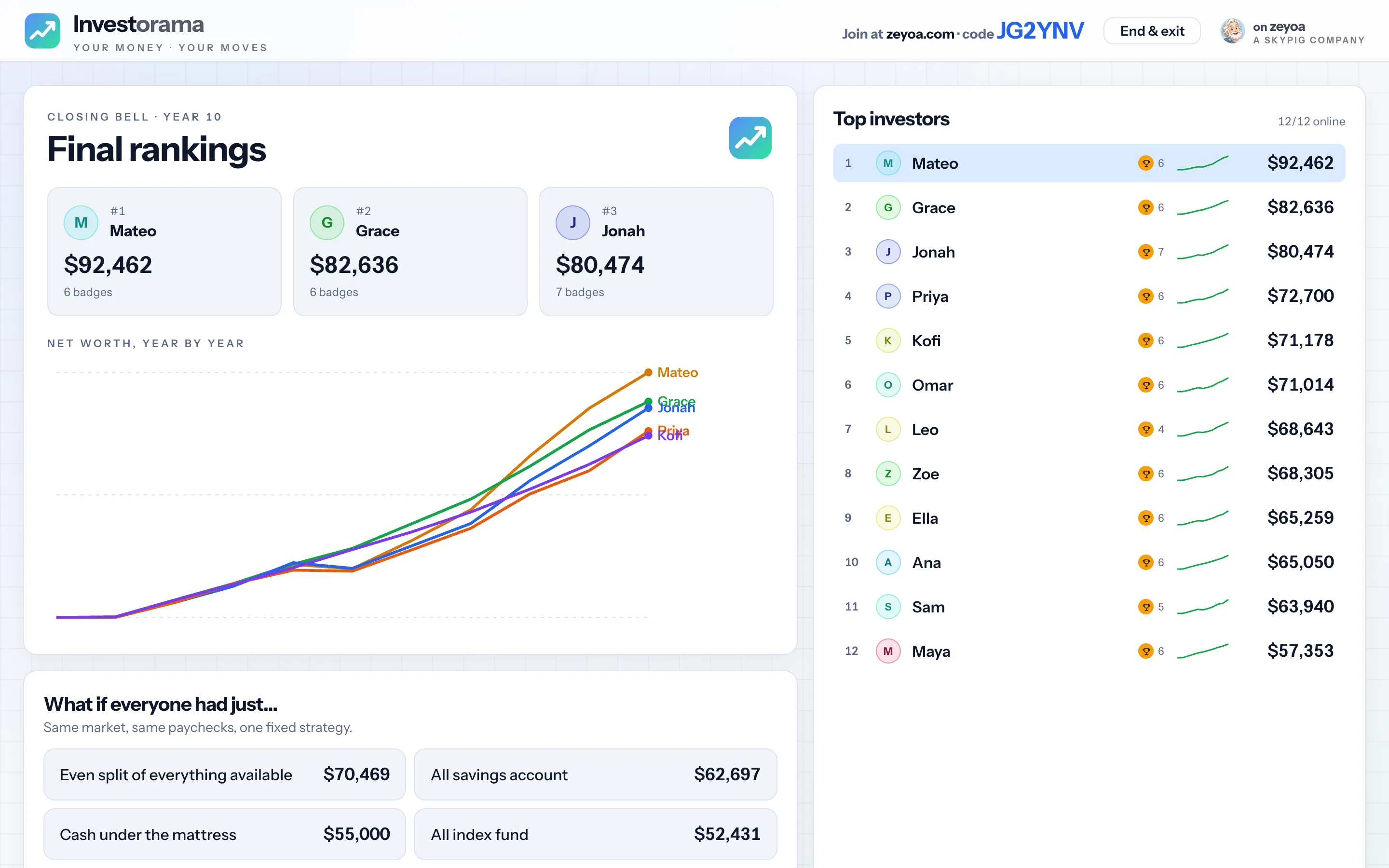Click Omar's name in the leaderboard
This screenshot has height=868, width=1389.
point(932,385)
